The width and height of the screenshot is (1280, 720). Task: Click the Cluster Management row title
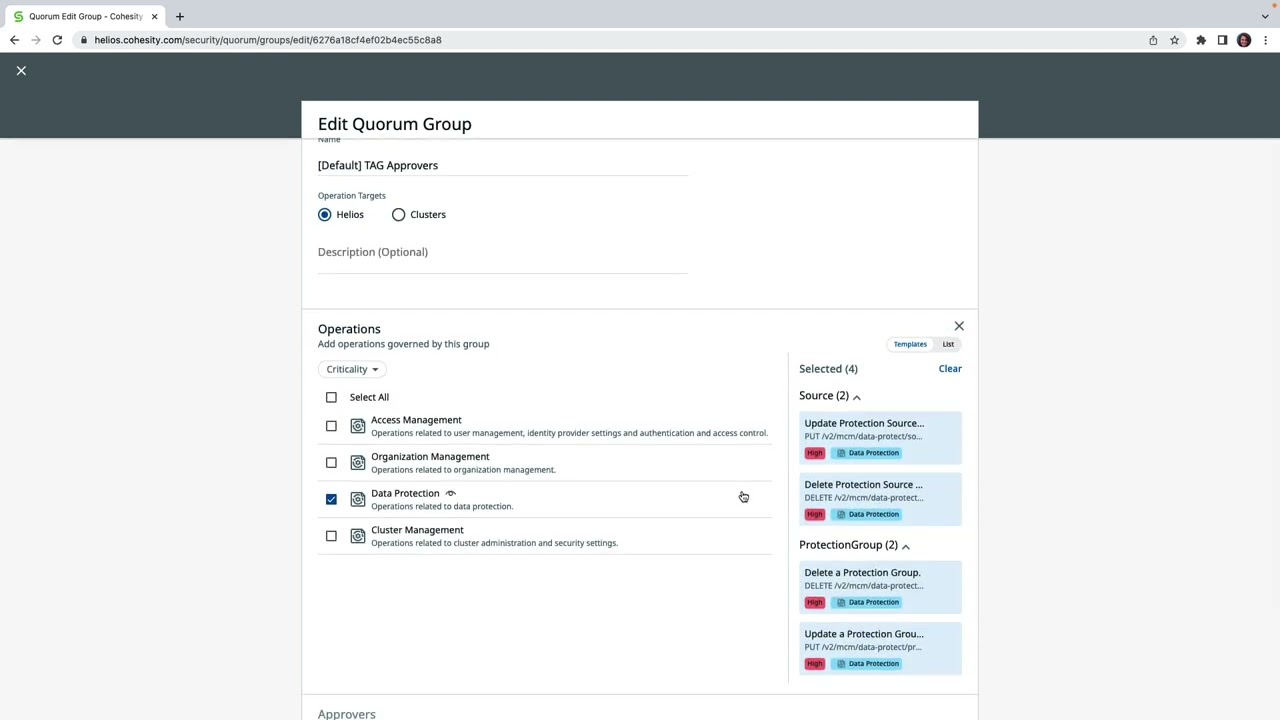(x=417, y=530)
